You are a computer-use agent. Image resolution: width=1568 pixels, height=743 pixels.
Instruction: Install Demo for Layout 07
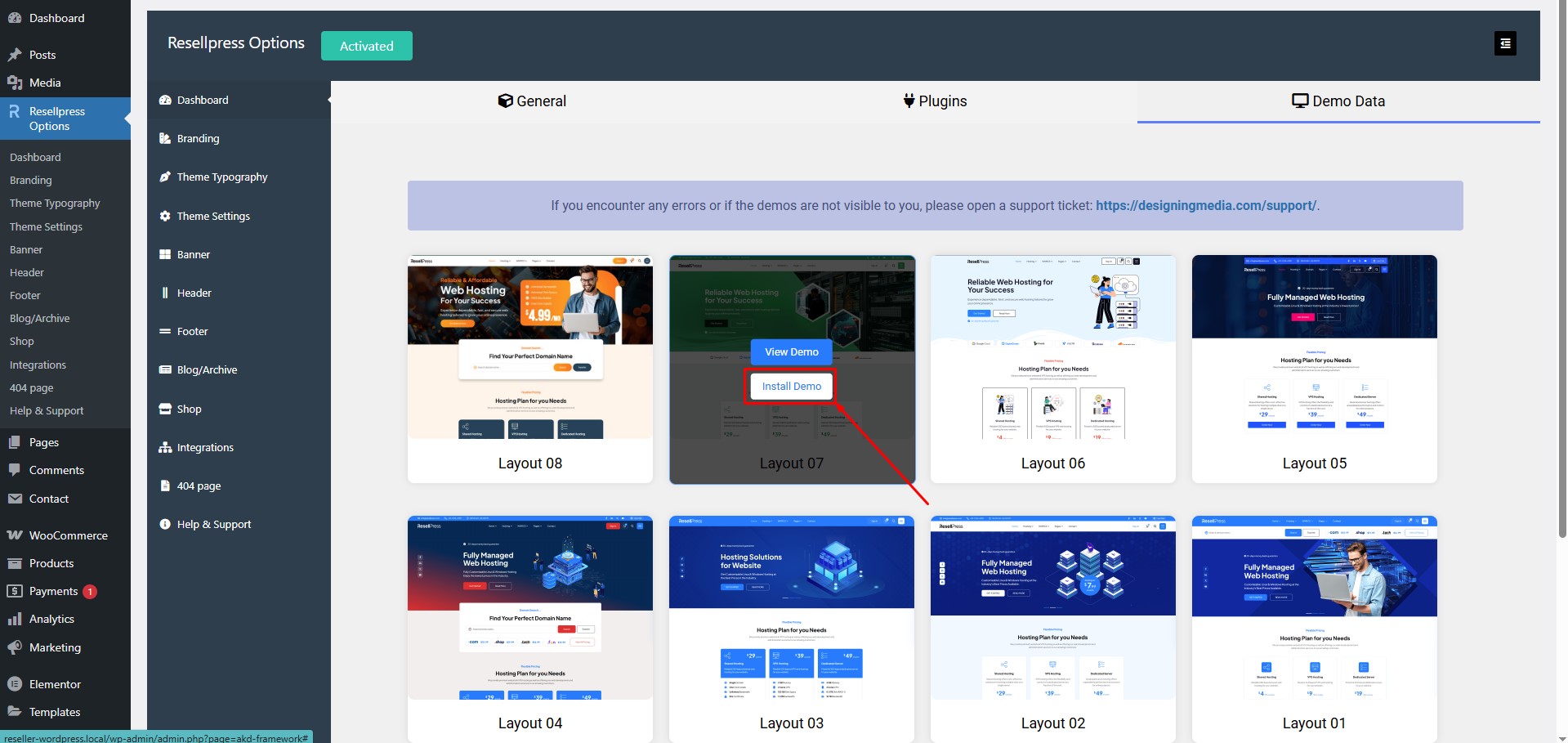[x=790, y=385]
